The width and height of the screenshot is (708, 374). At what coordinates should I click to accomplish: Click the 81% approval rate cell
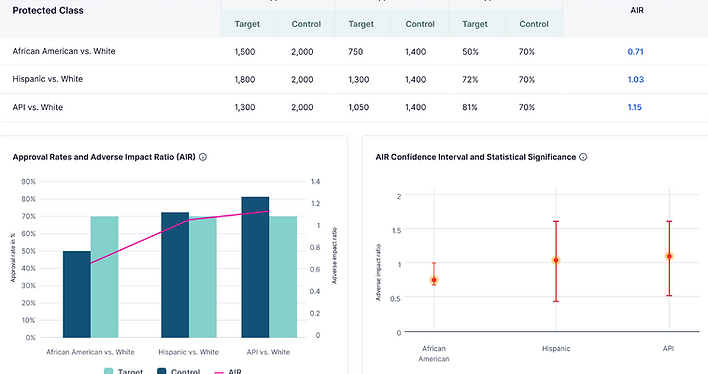click(x=470, y=108)
